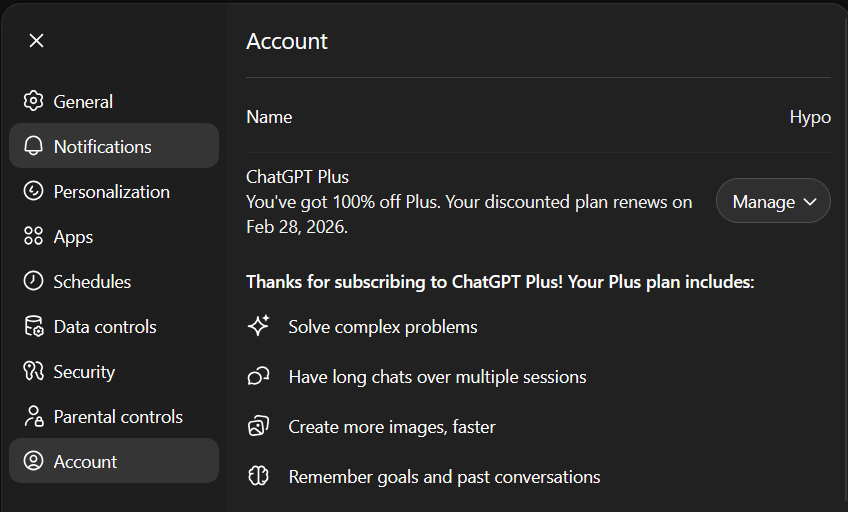Click the images icon for Create more images
Screen dimensions: 848x512
[258, 426]
